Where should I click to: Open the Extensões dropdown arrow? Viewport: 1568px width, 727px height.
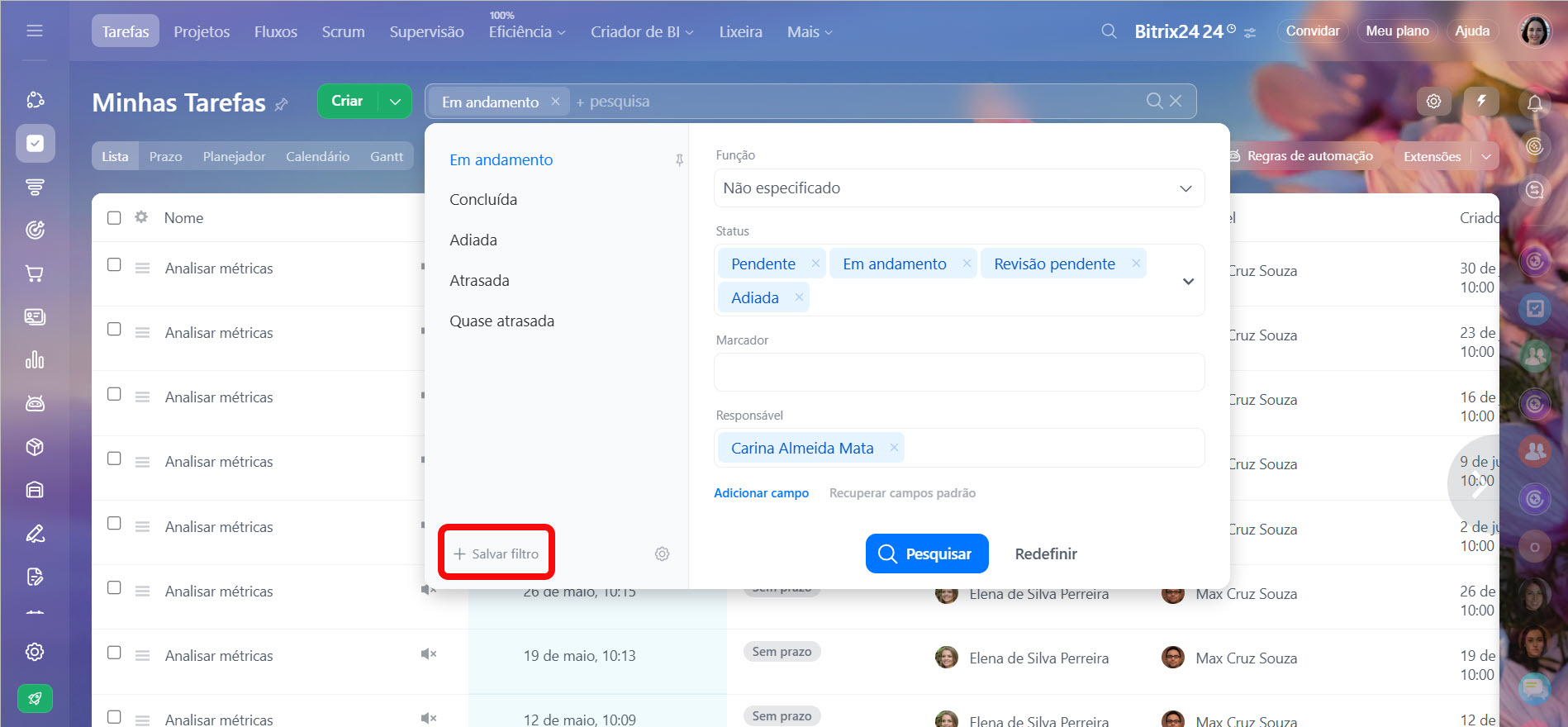coord(1486,156)
